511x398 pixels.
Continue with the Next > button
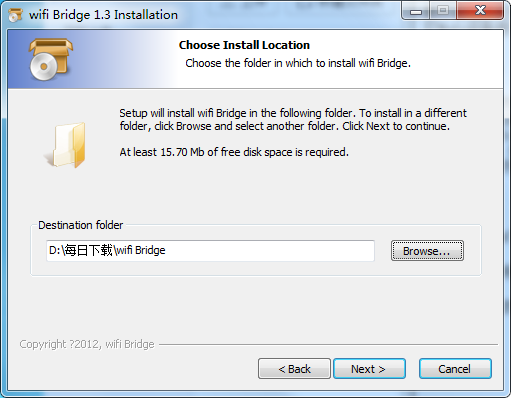point(369,369)
